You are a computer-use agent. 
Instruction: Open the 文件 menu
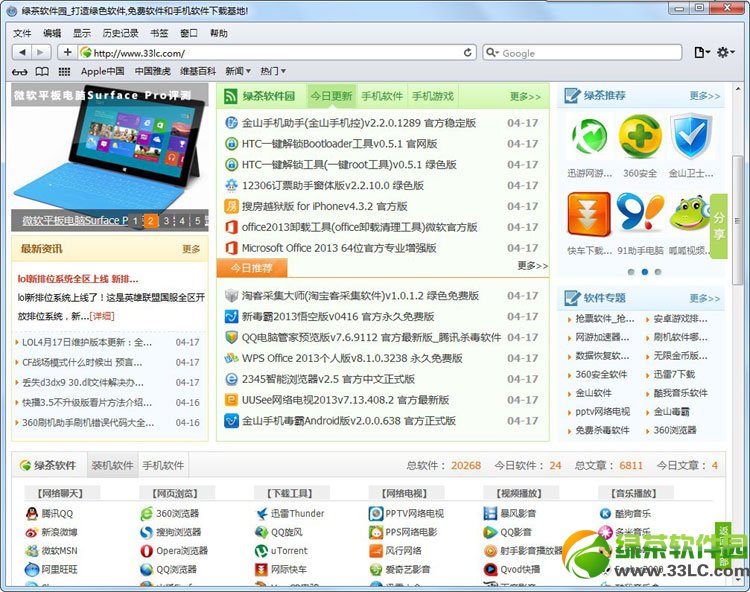click(x=22, y=33)
